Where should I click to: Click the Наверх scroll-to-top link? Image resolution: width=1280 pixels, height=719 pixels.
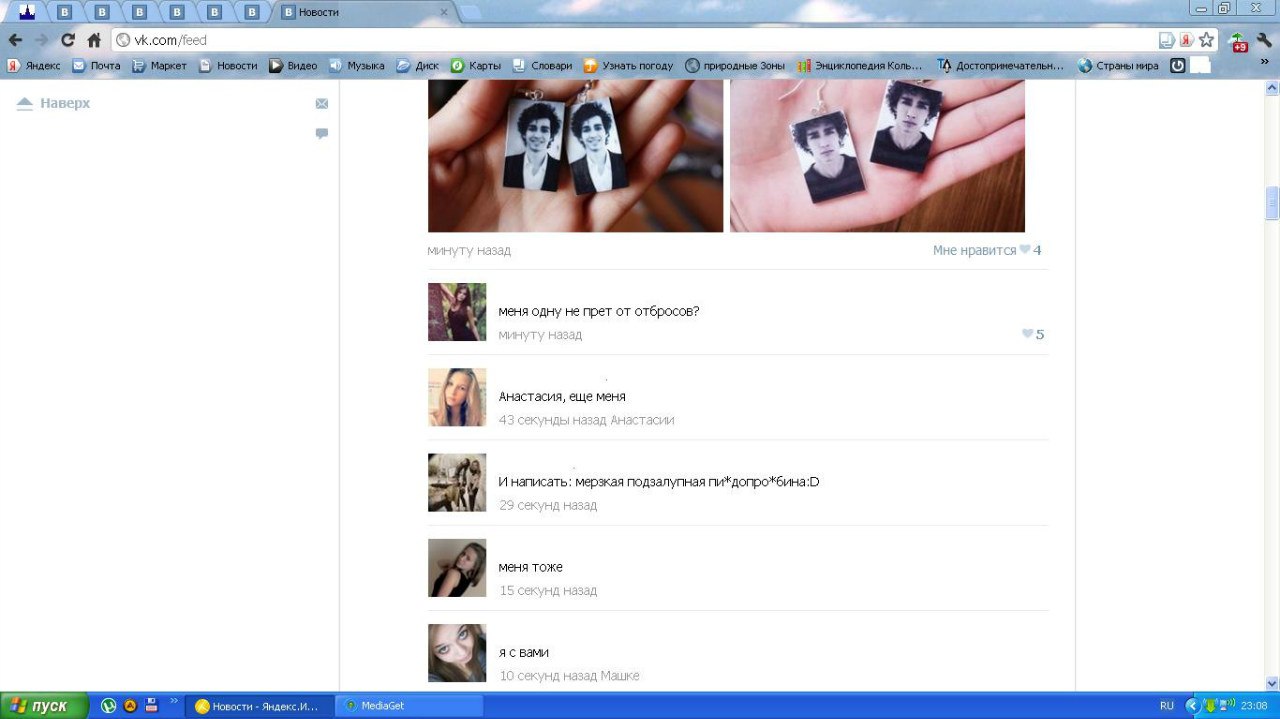(54, 103)
